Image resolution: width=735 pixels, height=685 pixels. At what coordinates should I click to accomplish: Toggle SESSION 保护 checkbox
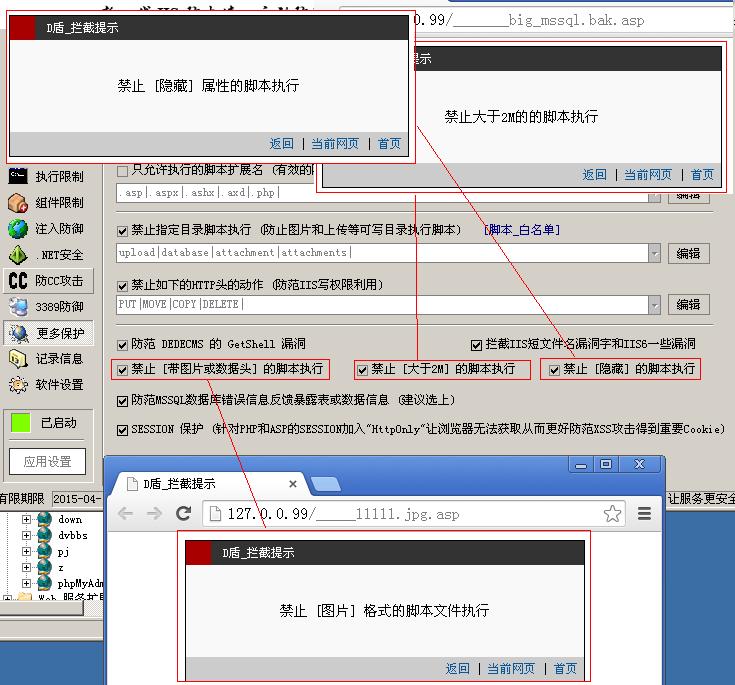point(122,430)
